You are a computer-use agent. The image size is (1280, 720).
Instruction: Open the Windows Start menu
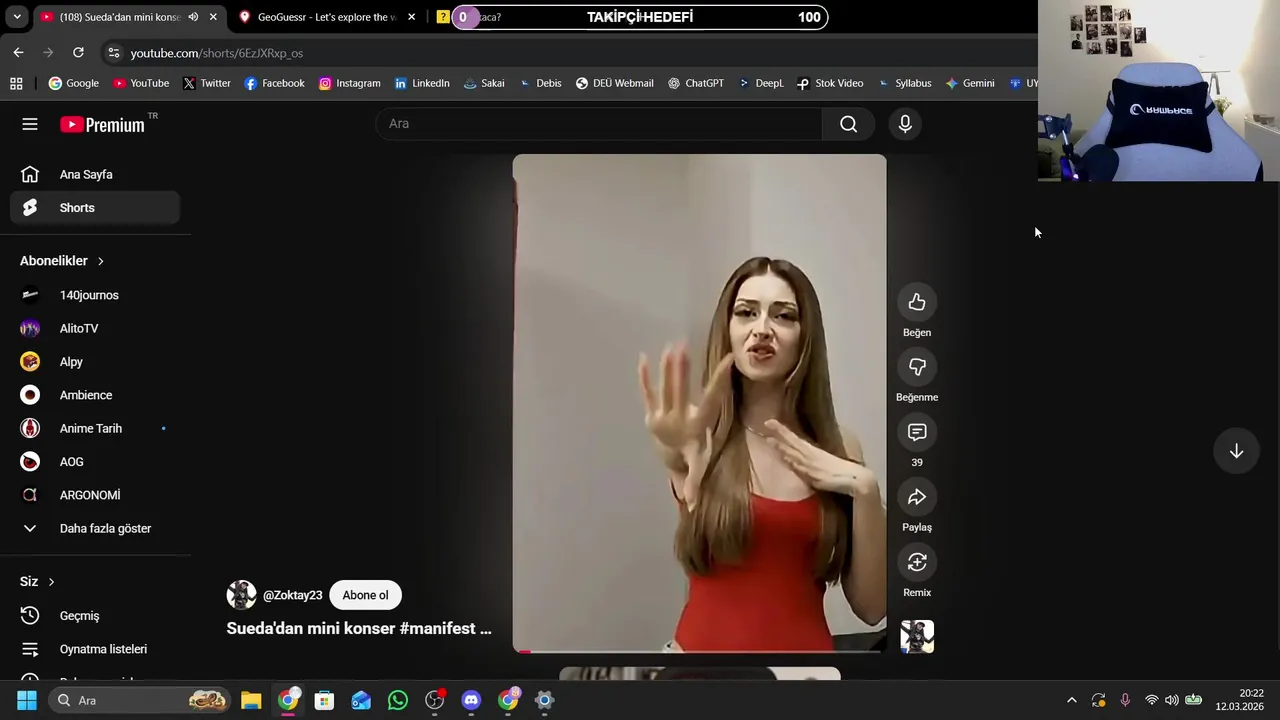27,700
